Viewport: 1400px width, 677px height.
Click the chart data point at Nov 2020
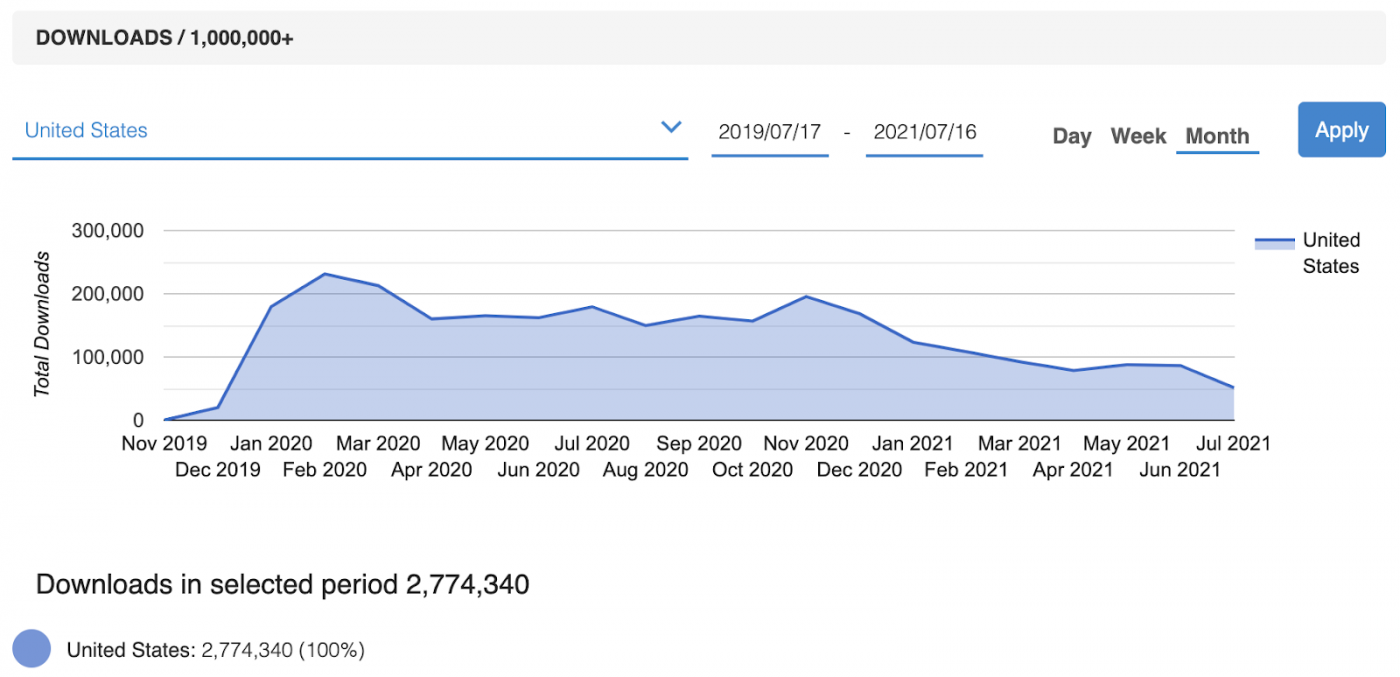(x=806, y=296)
